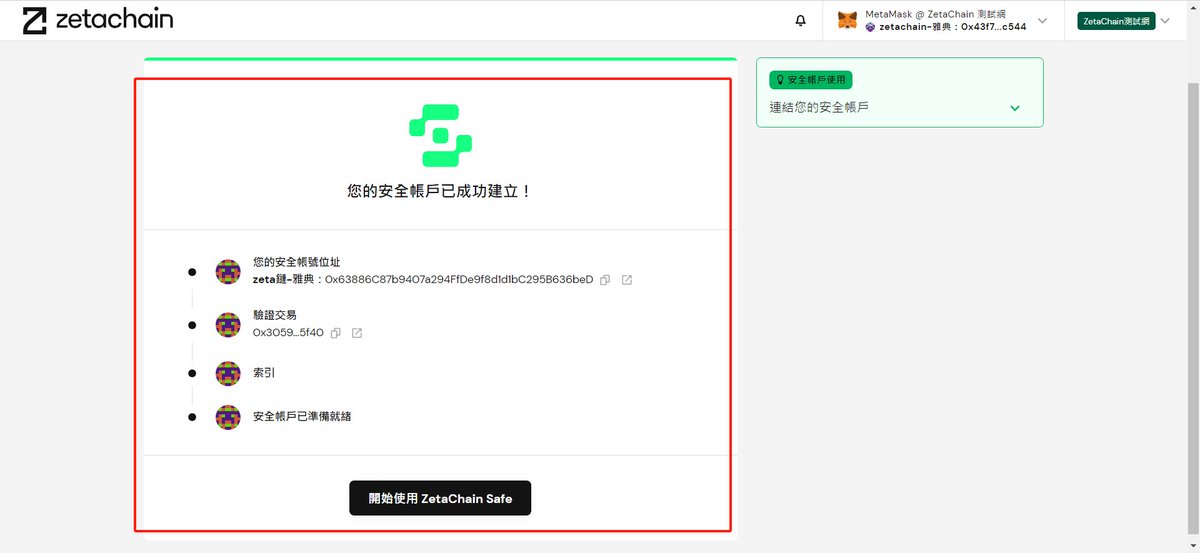
Task: Click the 安全帳戶使用 green badge
Action: coord(810,80)
